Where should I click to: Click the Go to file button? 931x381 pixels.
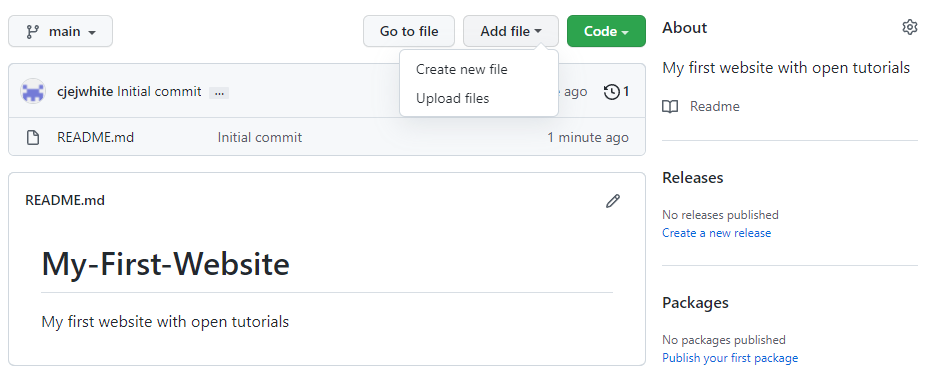tap(408, 31)
